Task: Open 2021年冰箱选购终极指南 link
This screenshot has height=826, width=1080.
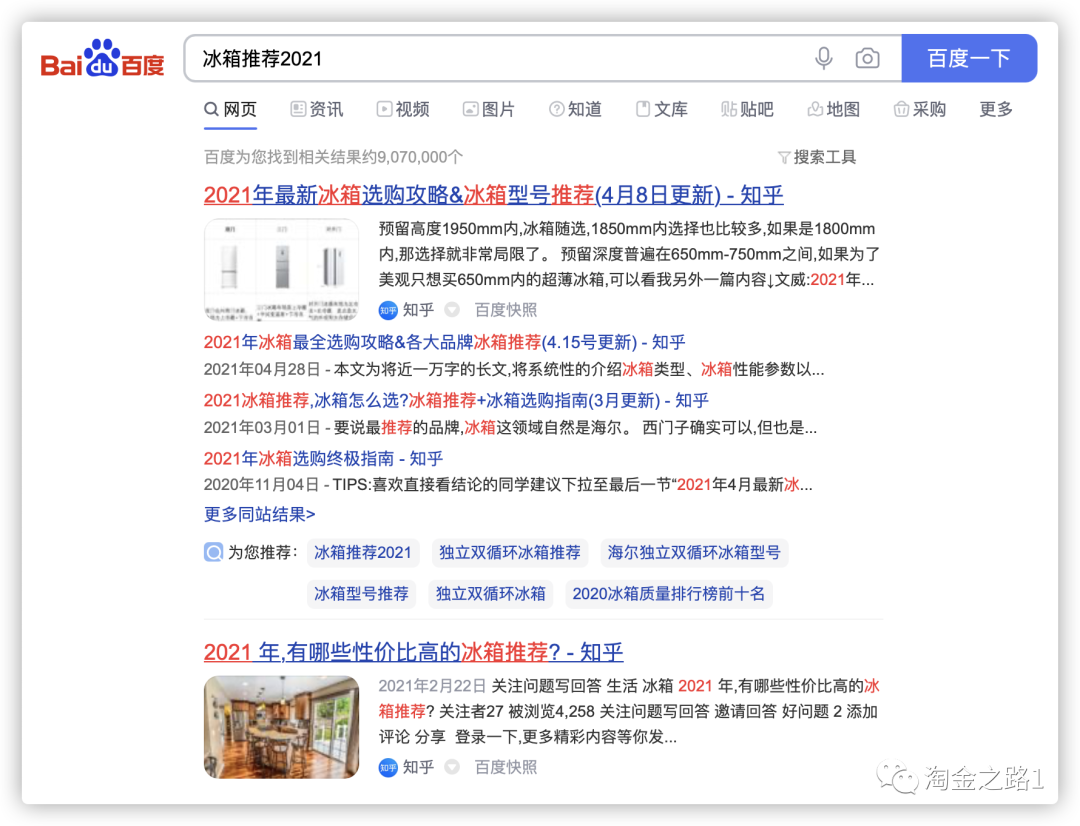Action: pos(323,458)
